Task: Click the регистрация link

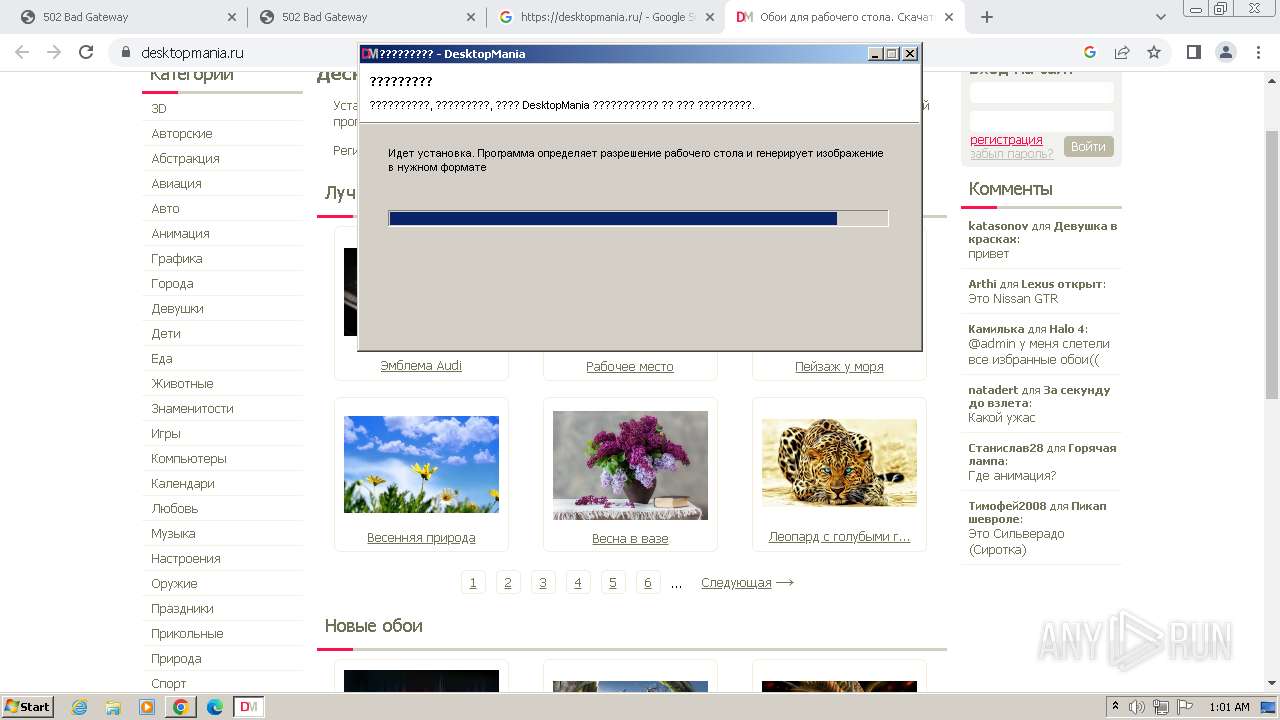Action: click(x=1006, y=140)
